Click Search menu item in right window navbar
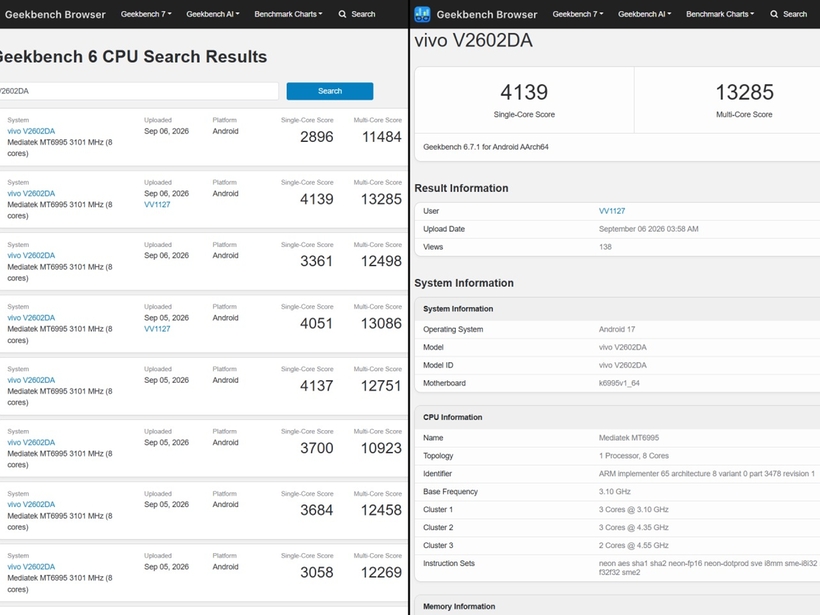The width and height of the screenshot is (820, 615). [789, 14]
